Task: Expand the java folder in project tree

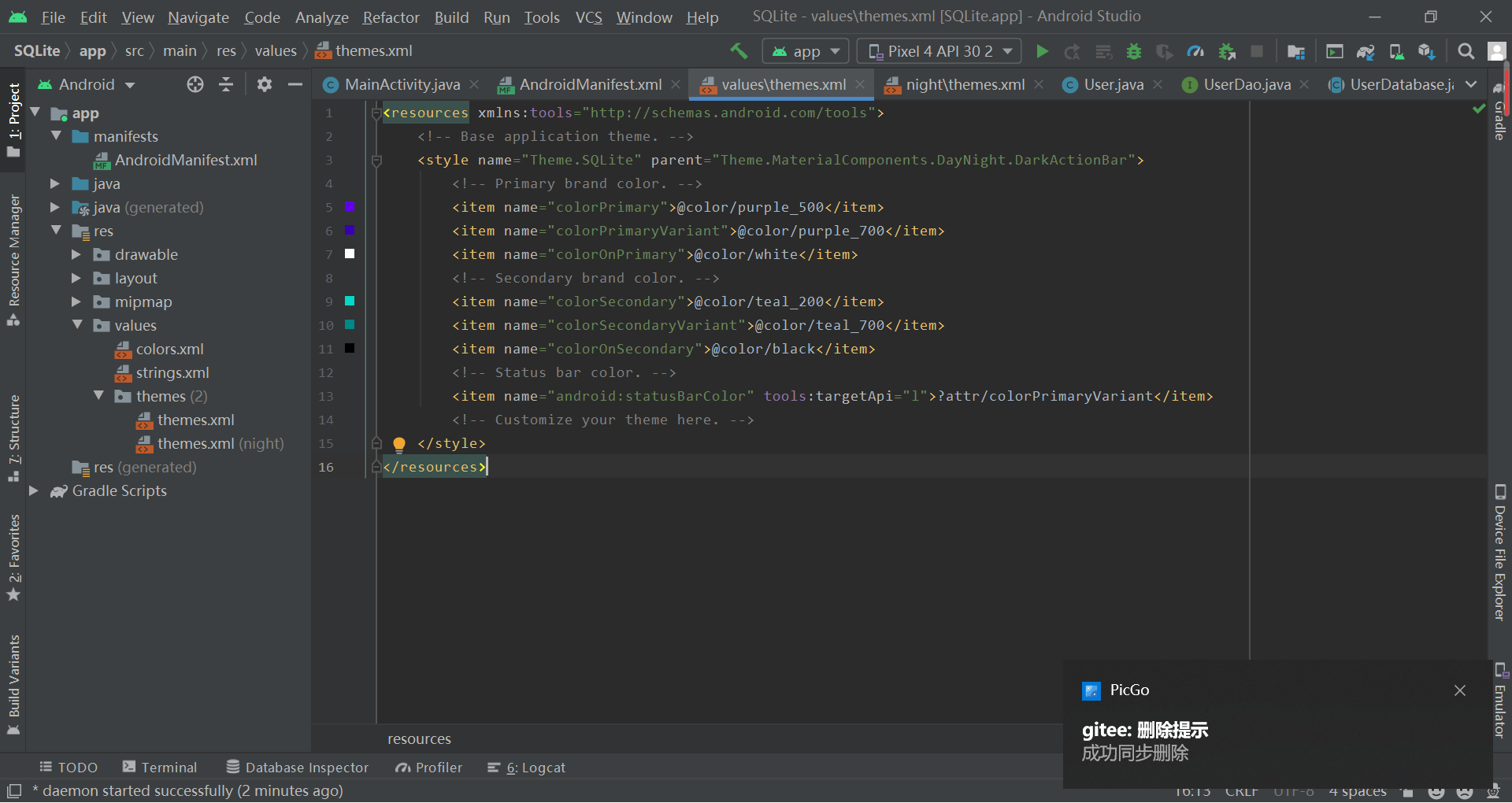Action: click(x=54, y=183)
